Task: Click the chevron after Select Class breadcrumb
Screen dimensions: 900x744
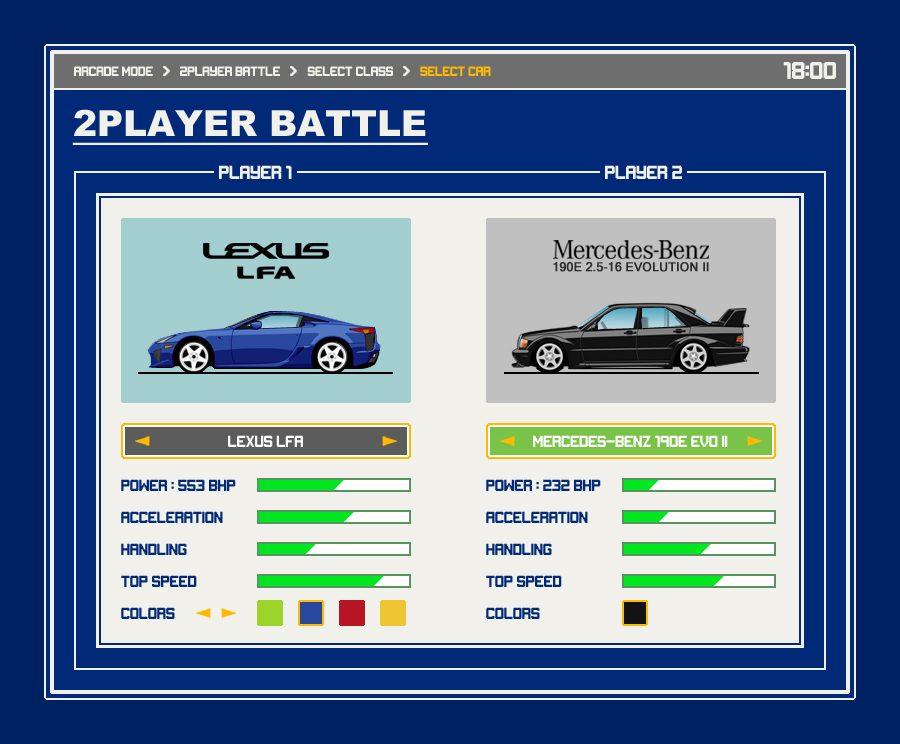Action: pos(406,71)
